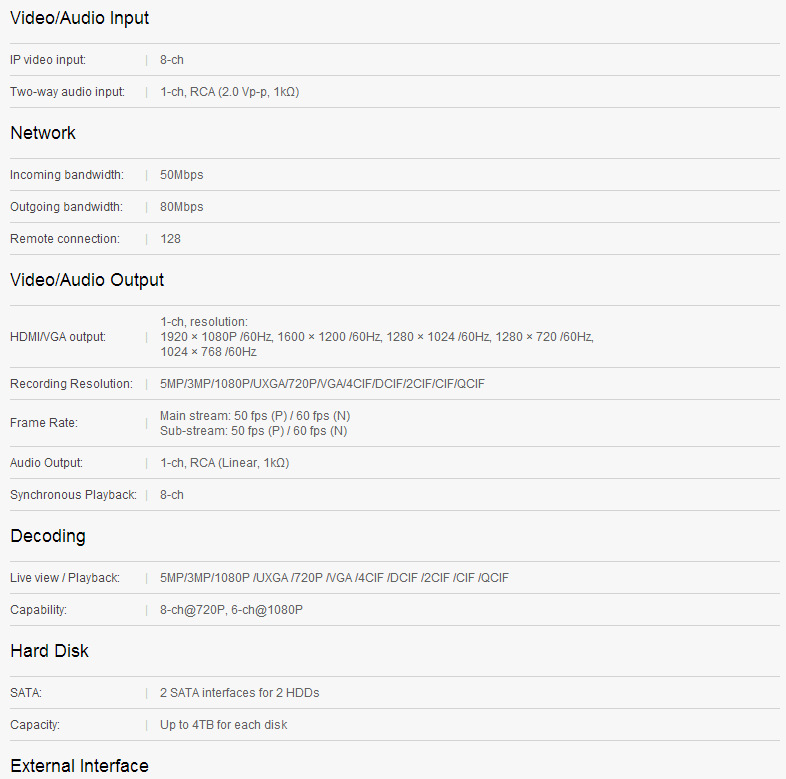Click the Network section heading
Image resolution: width=786 pixels, height=779 pixels.
pos(43,133)
